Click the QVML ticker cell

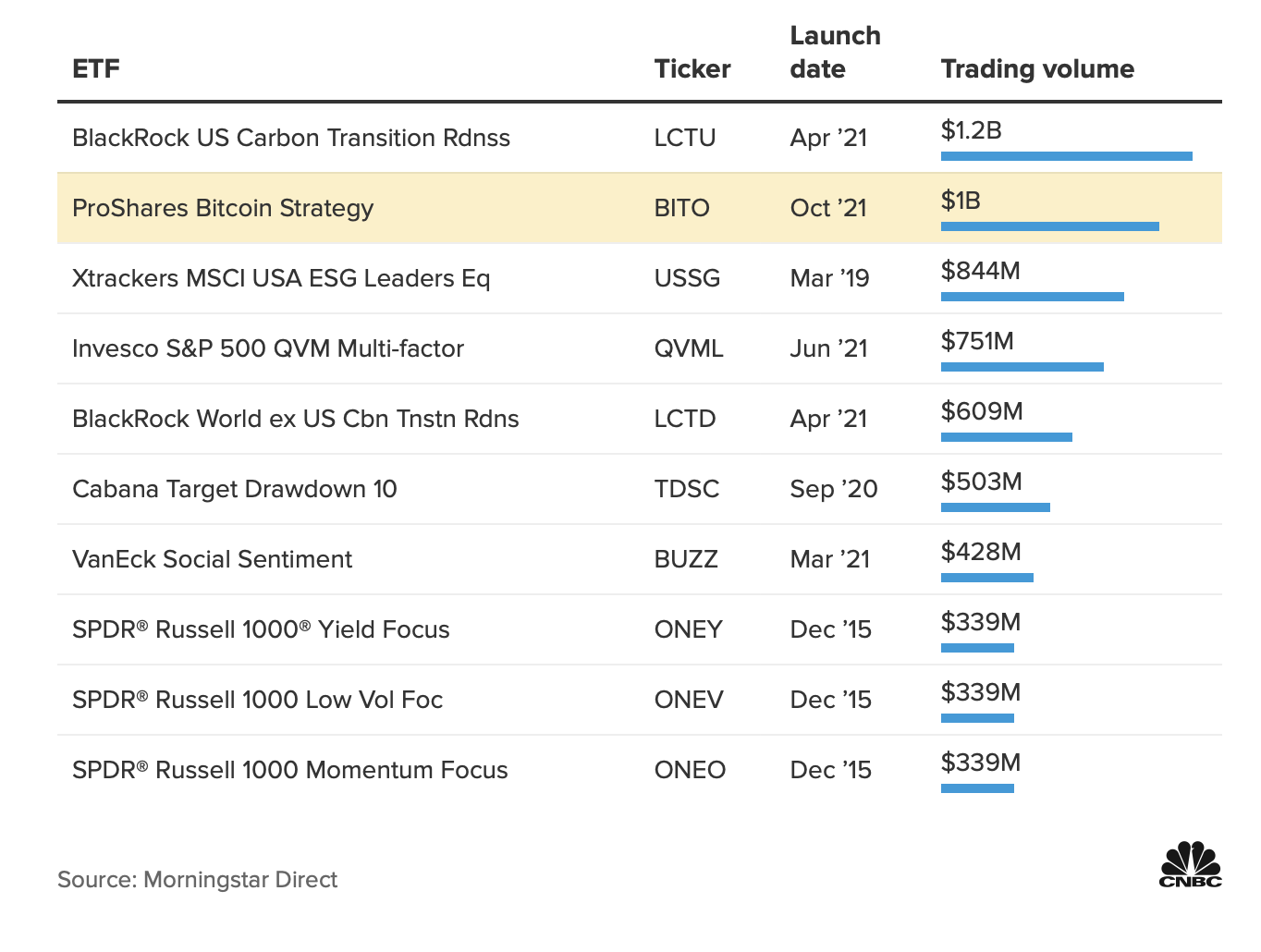coord(689,348)
